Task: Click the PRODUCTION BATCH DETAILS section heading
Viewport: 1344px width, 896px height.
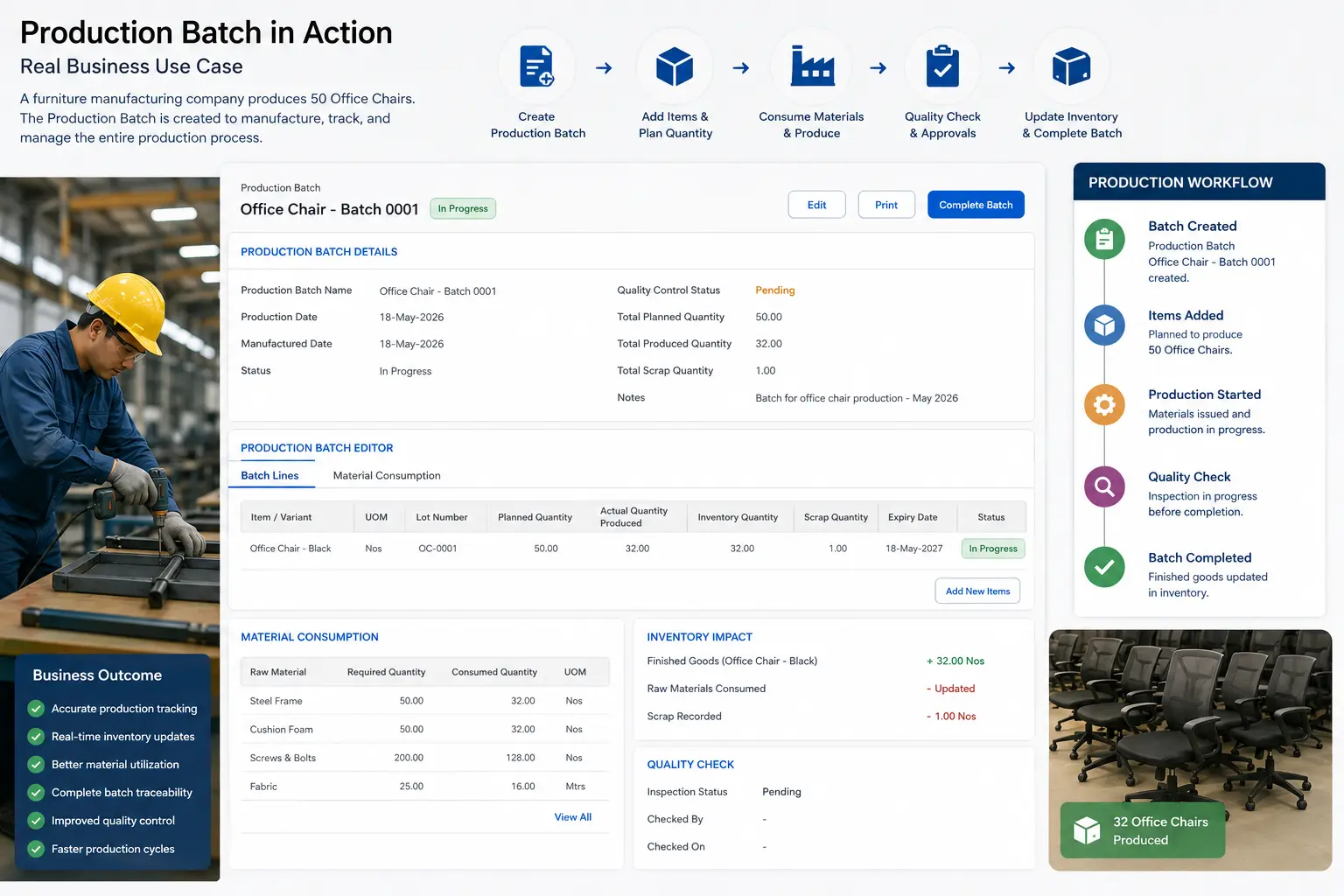Action: [x=318, y=252]
